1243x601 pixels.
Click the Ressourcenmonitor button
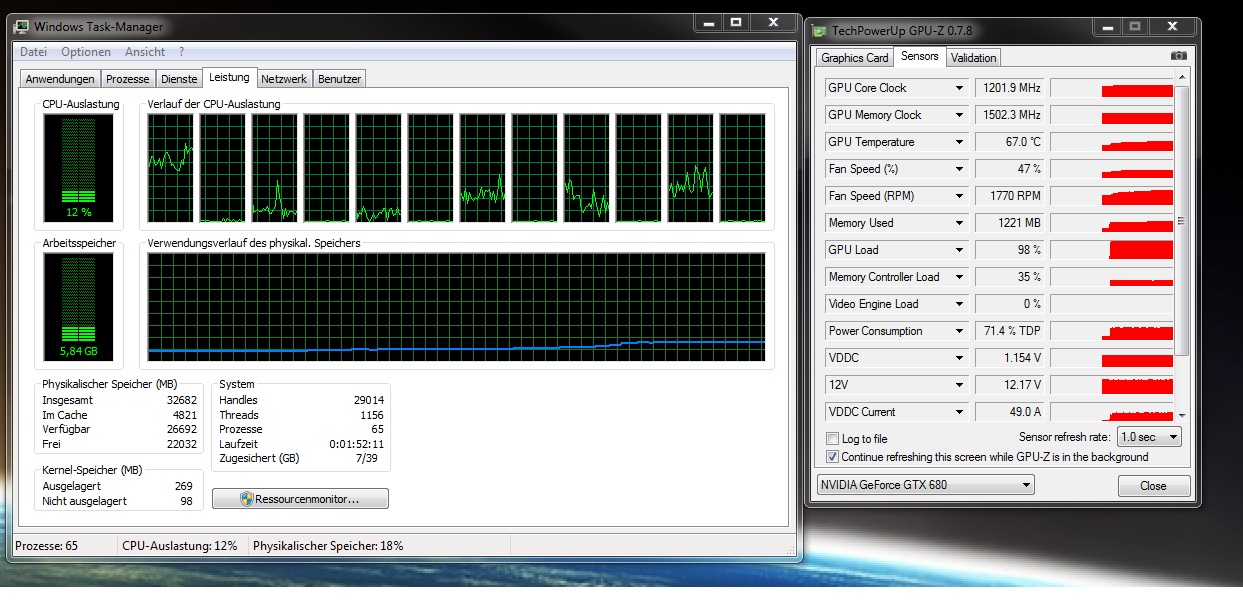coord(300,498)
